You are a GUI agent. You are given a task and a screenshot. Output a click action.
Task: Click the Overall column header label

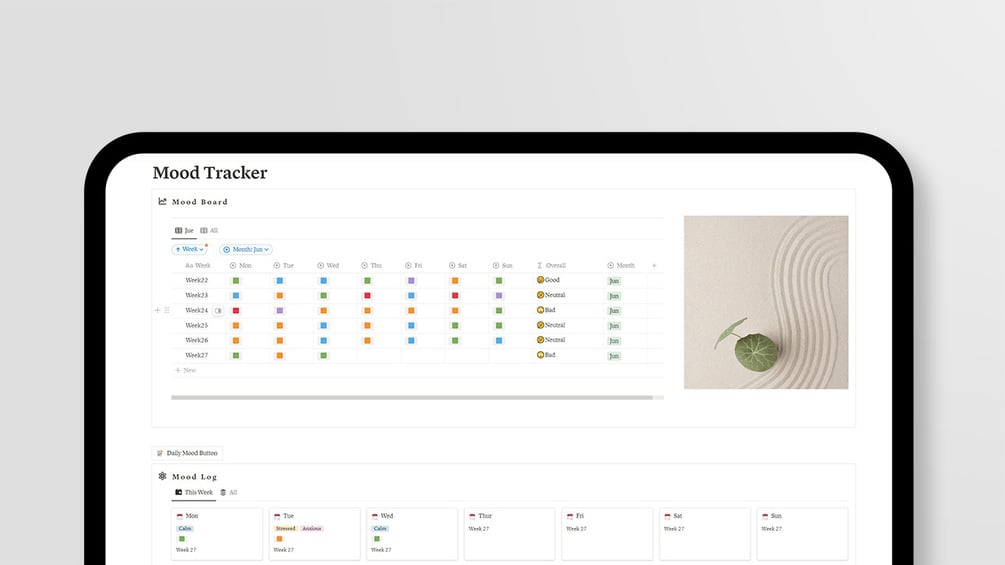(x=556, y=265)
